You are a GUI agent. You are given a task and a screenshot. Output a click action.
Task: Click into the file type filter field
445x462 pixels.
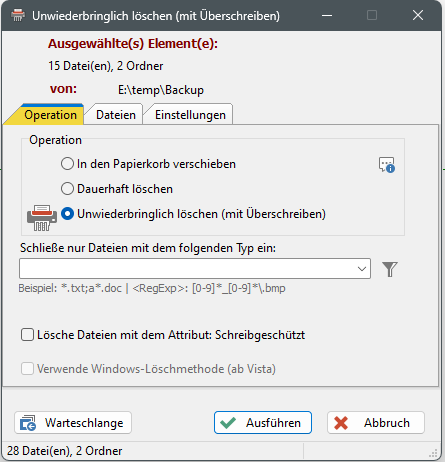(x=187, y=268)
